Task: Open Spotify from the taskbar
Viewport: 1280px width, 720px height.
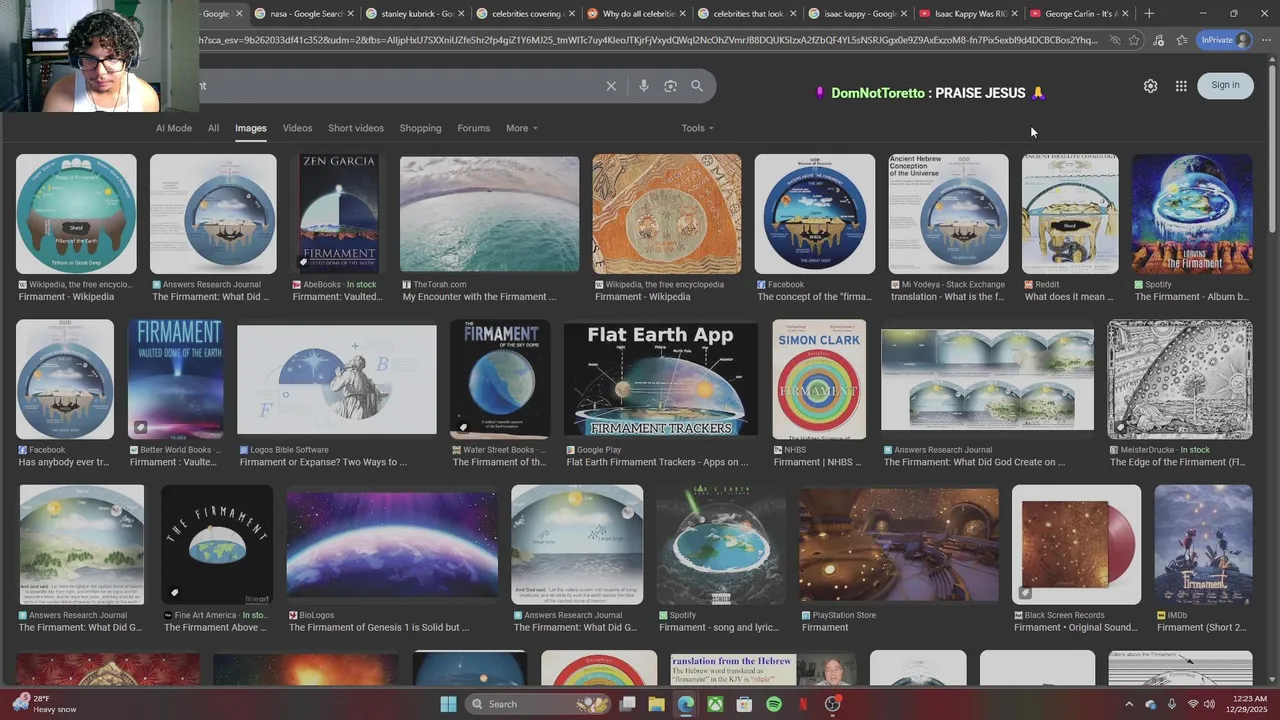Action: pyautogui.click(x=774, y=704)
